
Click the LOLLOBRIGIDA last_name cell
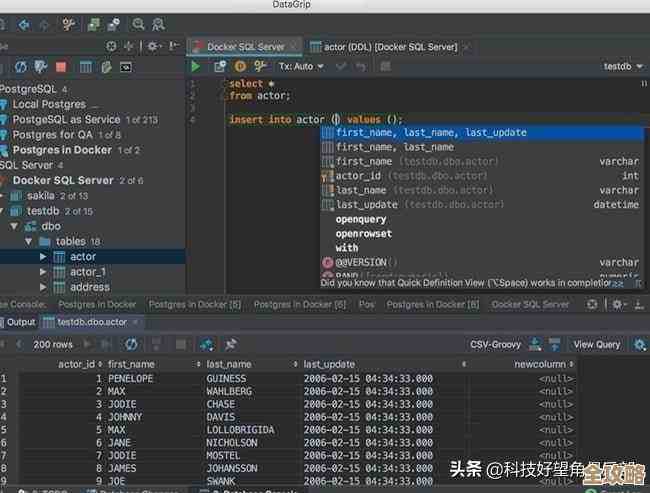[x=240, y=430]
